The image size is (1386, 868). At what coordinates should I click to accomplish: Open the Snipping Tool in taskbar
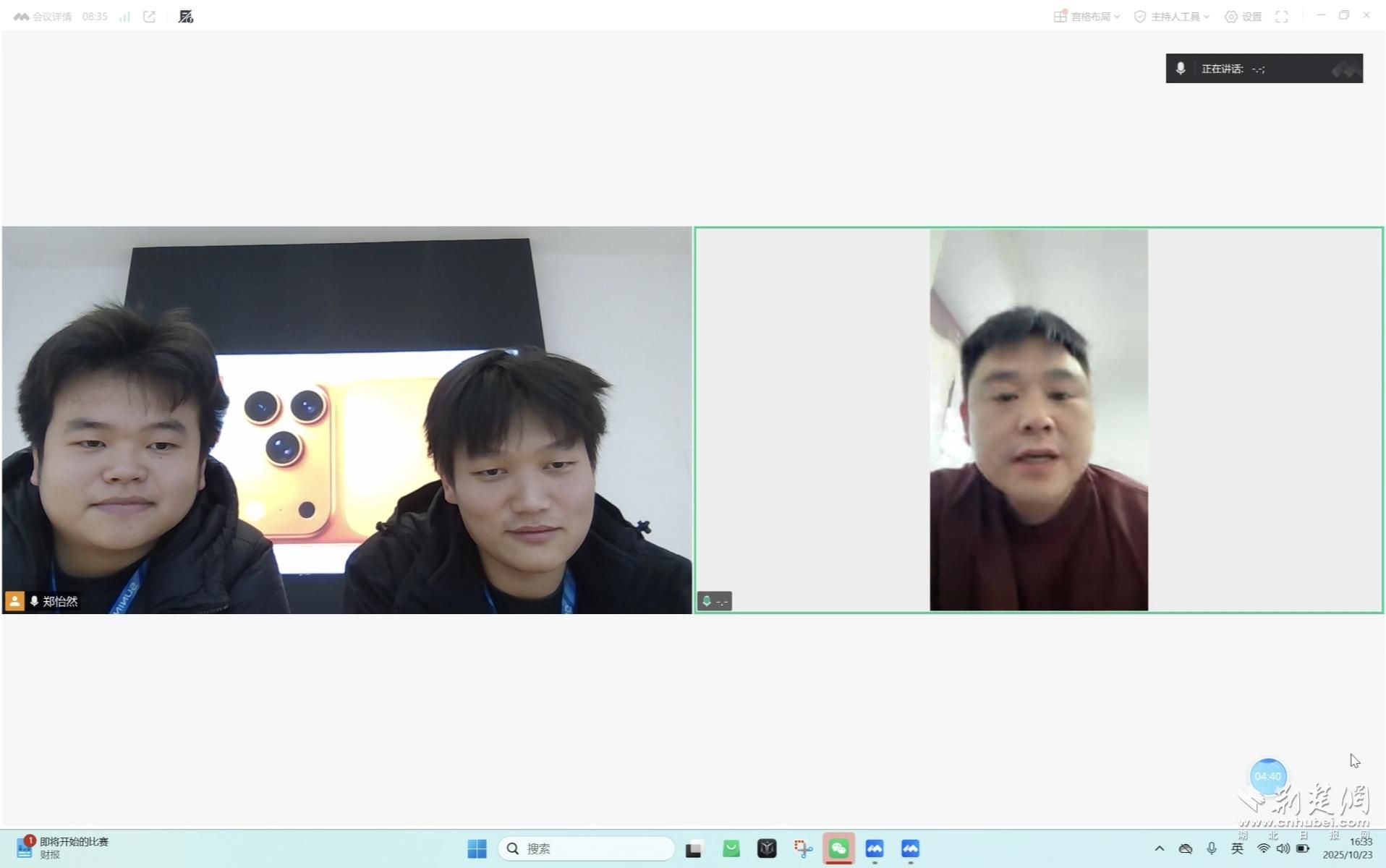coord(803,848)
